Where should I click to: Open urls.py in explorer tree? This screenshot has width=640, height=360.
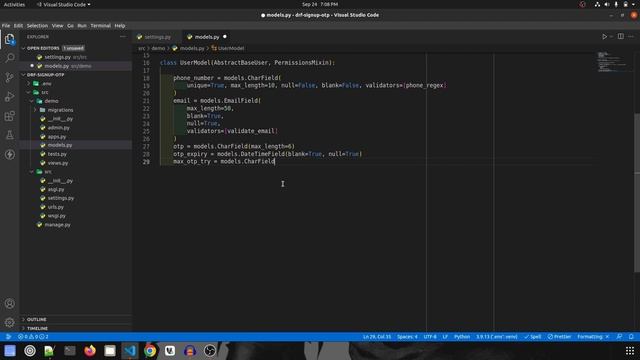[x=56, y=207]
